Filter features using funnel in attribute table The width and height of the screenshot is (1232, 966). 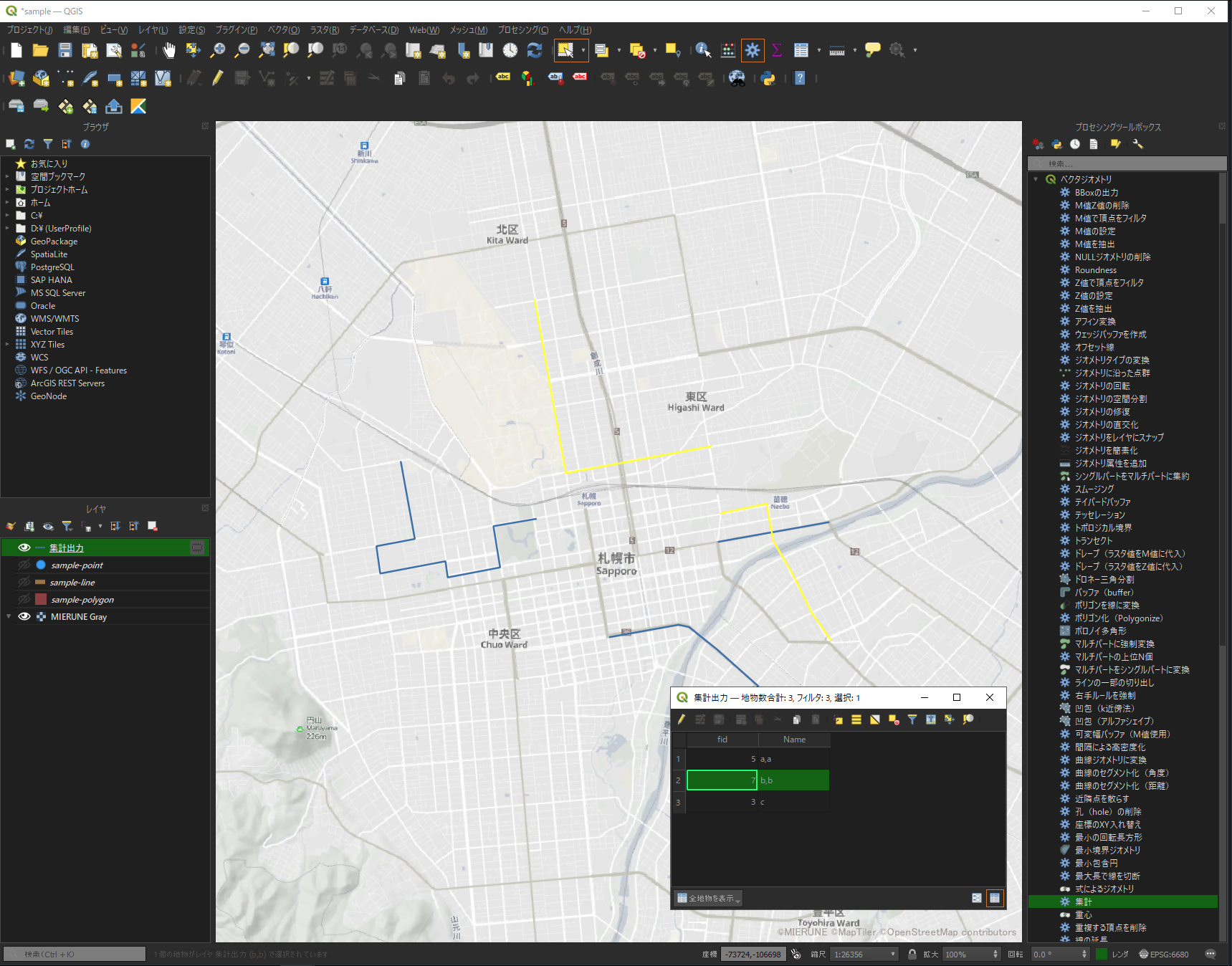(x=912, y=719)
